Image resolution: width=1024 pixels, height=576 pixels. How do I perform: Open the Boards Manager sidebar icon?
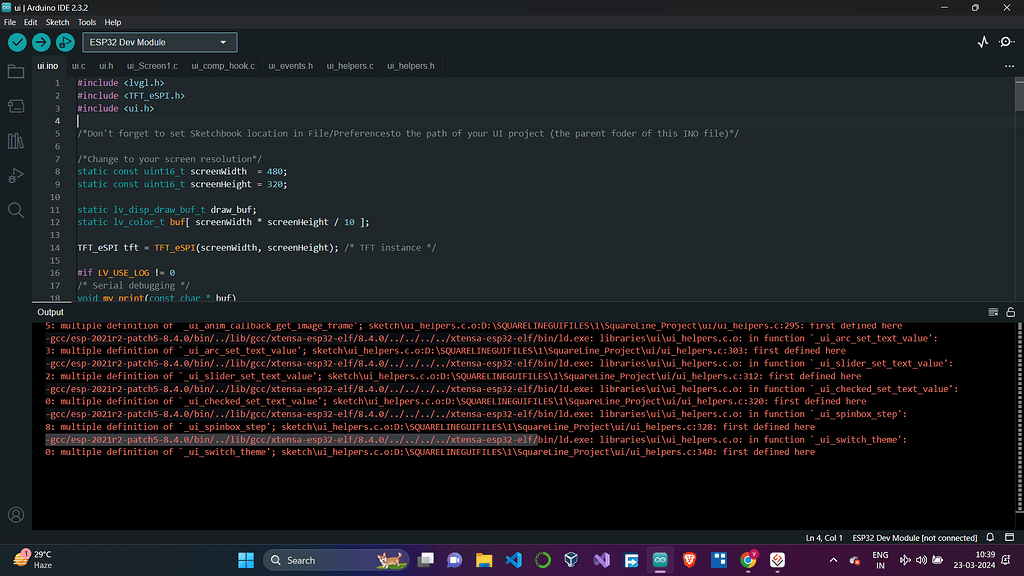pyautogui.click(x=16, y=106)
